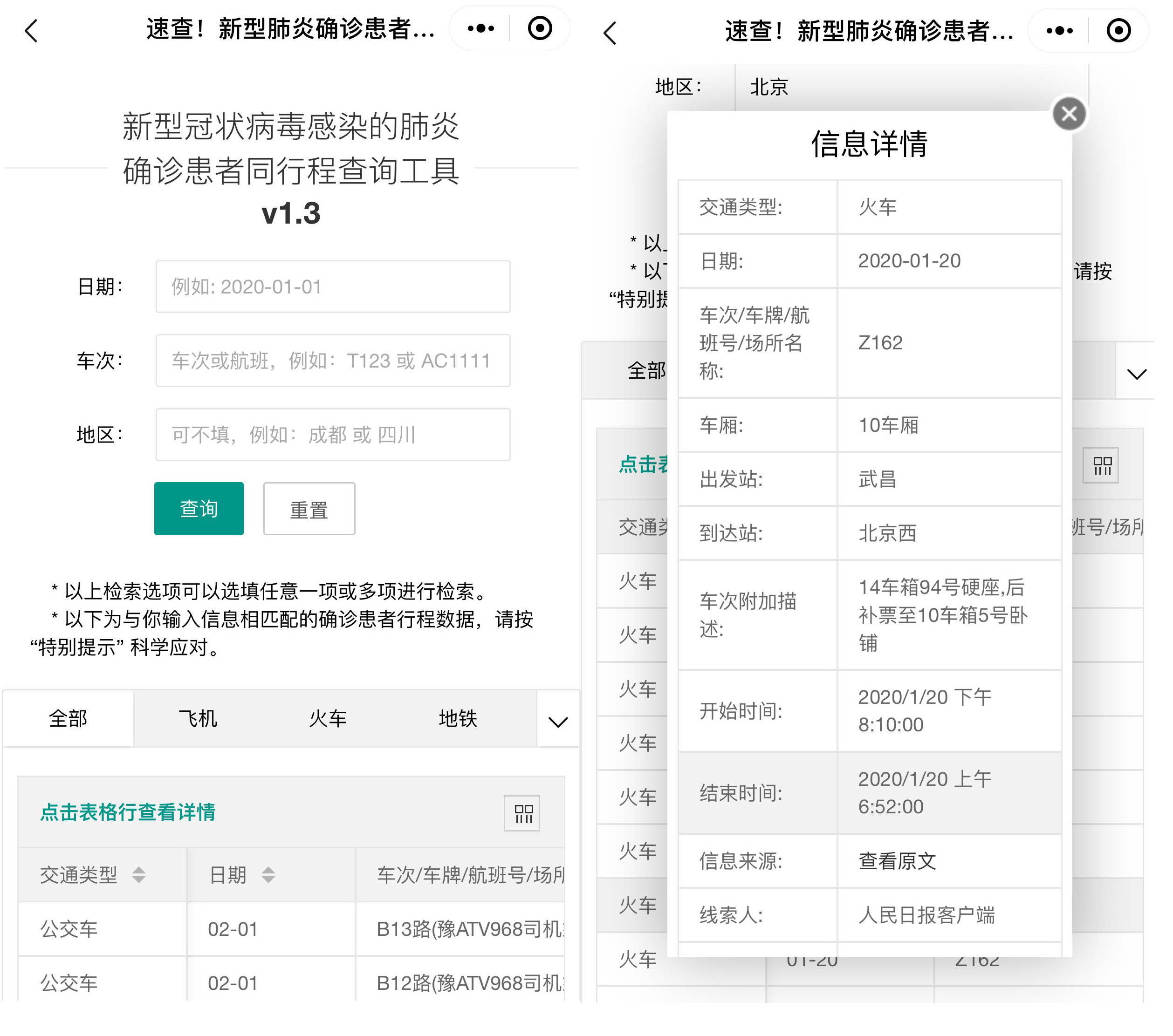The height and width of the screenshot is (1036, 1173).
Task: Close the 信息详情 popup with X
Action: tap(1069, 114)
